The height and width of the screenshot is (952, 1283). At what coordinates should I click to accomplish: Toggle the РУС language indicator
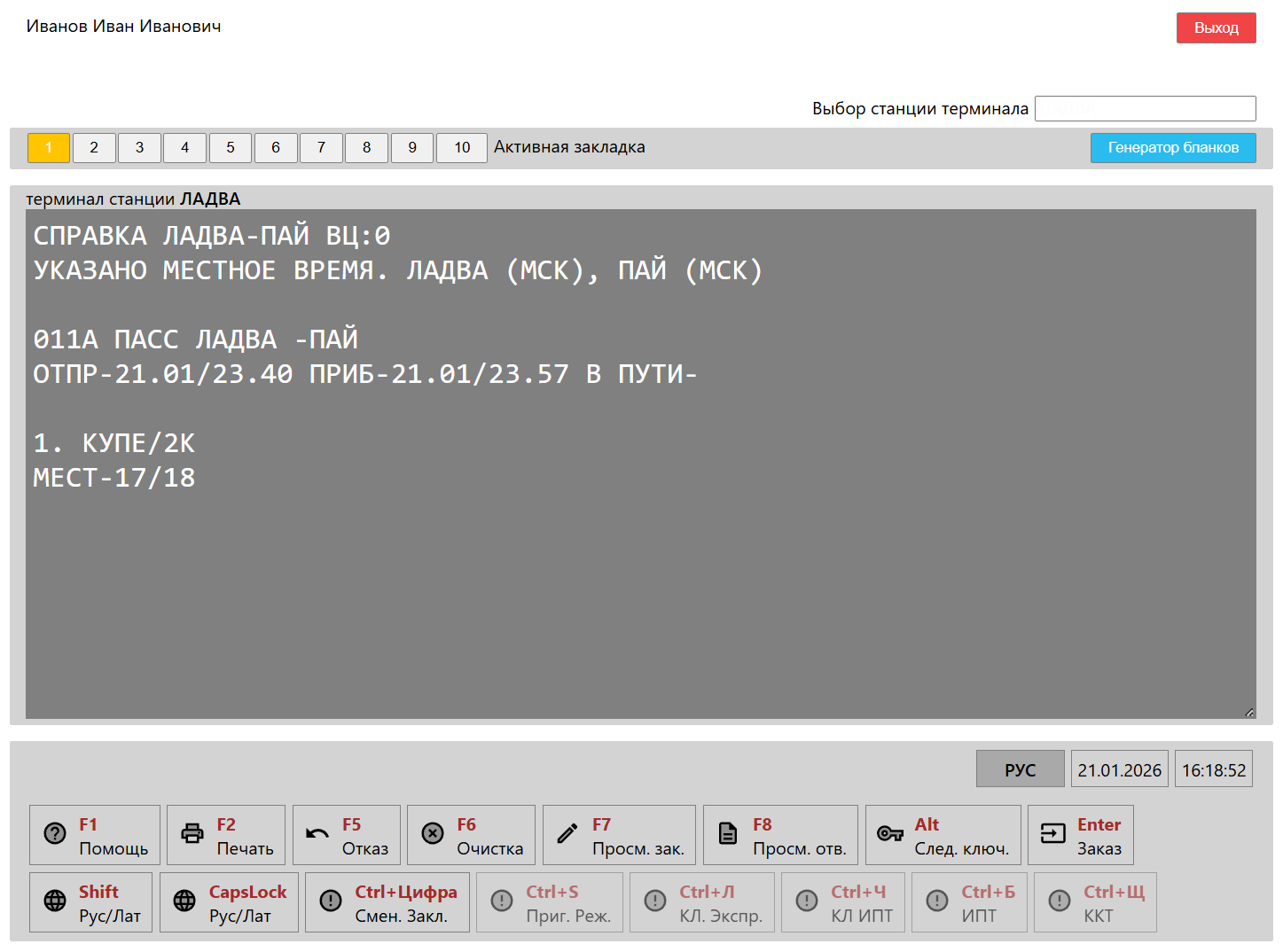[1020, 769]
